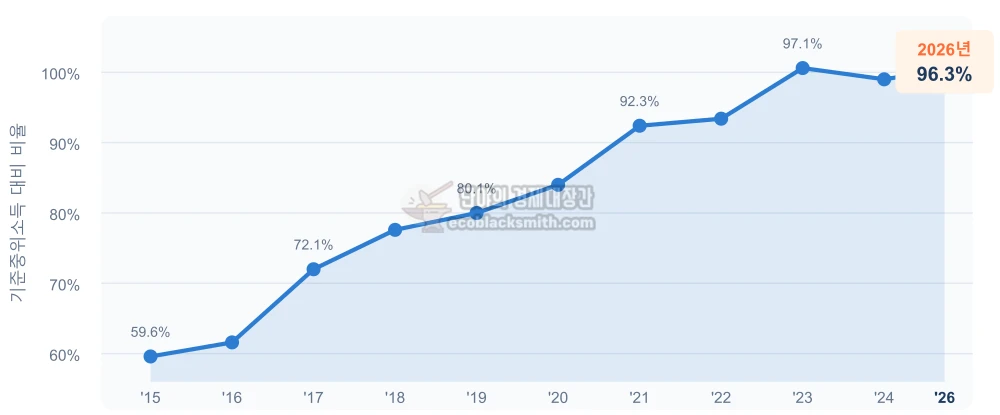Click the '26 x-axis label

pyautogui.click(x=944, y=398)
